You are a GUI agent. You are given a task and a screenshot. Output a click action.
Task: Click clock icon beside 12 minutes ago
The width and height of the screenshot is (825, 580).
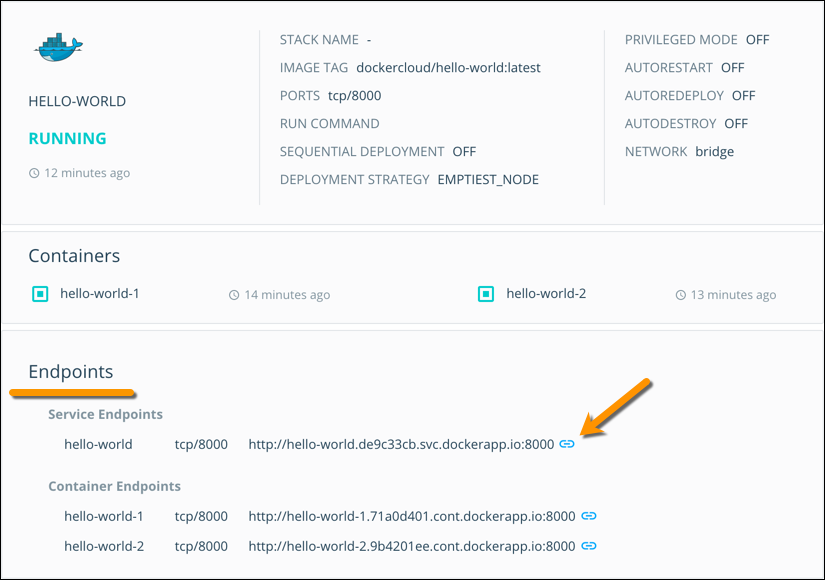(34, 173)
